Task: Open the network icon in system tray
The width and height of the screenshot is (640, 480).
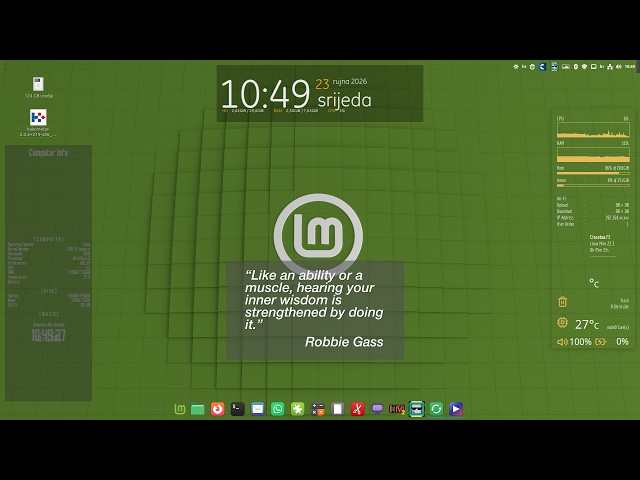Action: click(610, 67)
